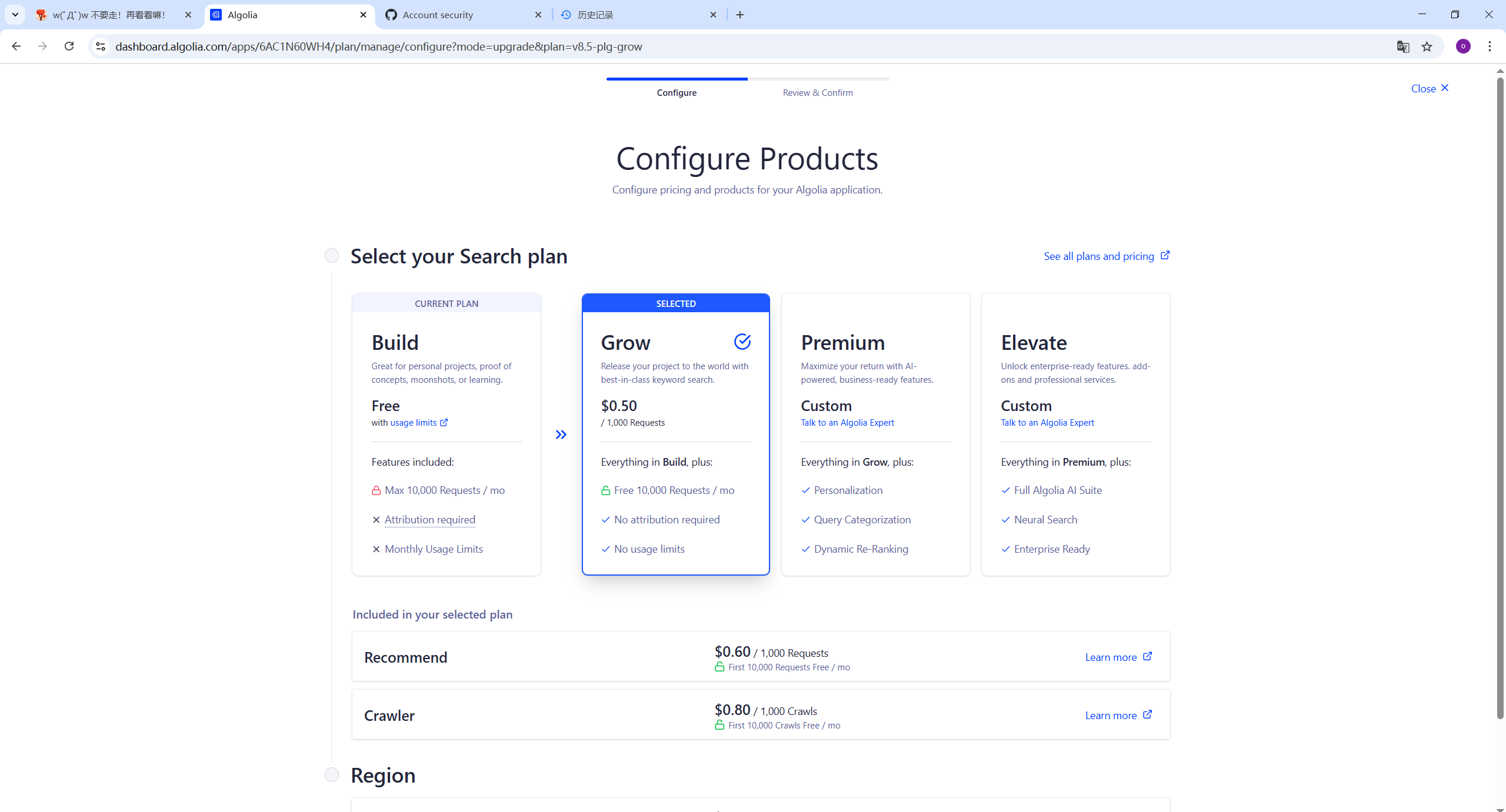This screenshot has height=812, width=1506.
Task: Click the Attribution required underlined text
Action: point(430,520)
